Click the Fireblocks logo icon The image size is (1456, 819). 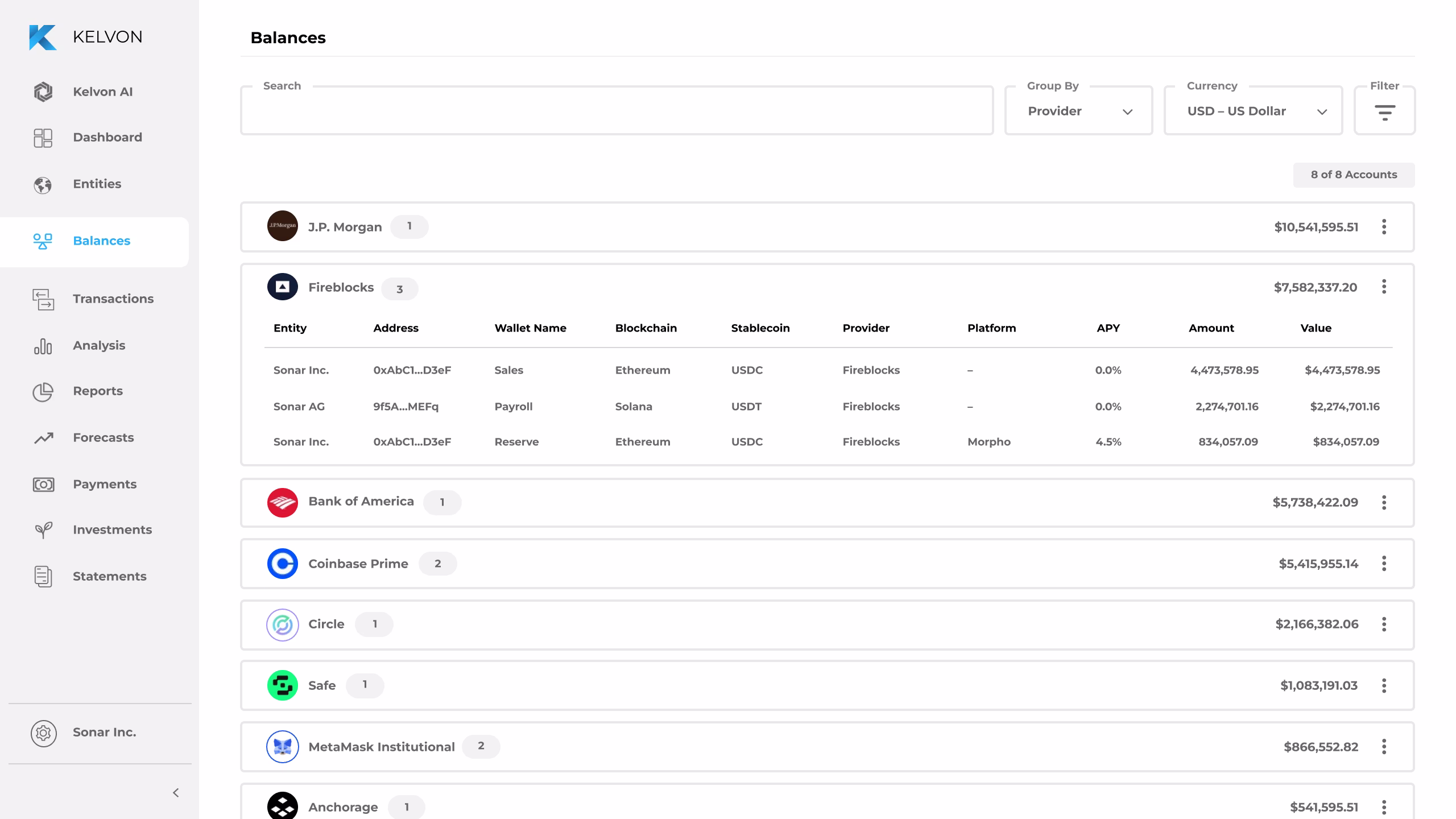(283, 287)
